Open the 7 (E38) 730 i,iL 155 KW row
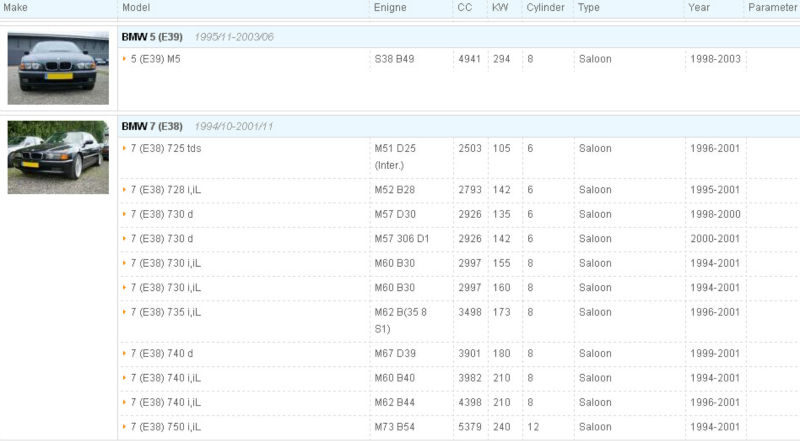 [166, 263]
